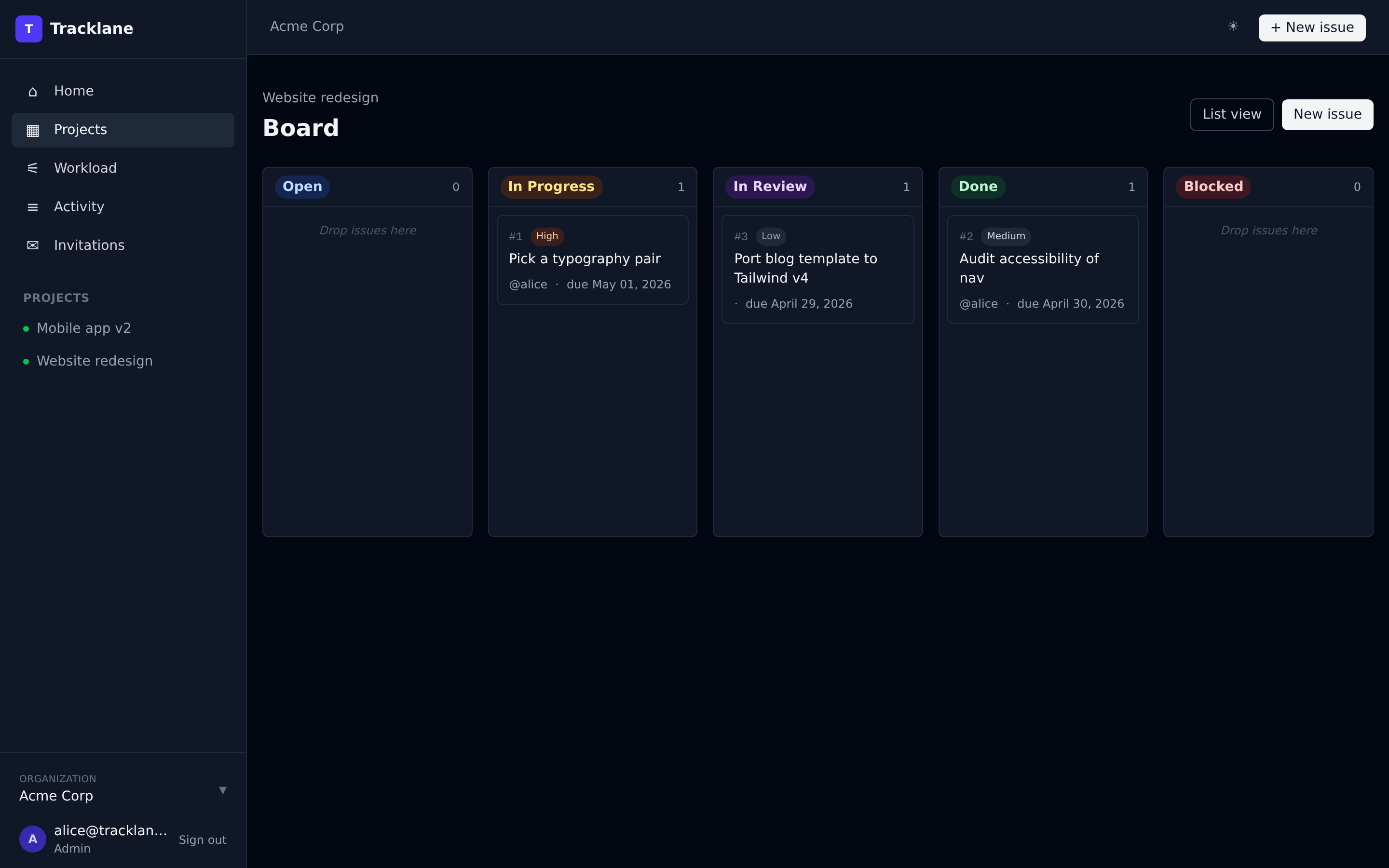The width and height of the screenshot is (1389, 868).
Task: Click the Activity lines icon
Action: click(33, 207)
